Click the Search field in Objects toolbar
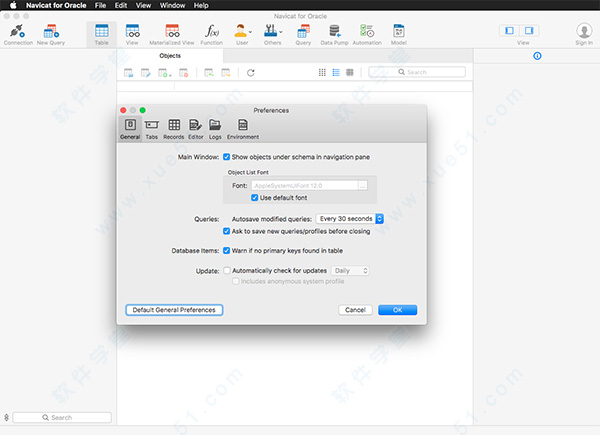 coord(422,73)
